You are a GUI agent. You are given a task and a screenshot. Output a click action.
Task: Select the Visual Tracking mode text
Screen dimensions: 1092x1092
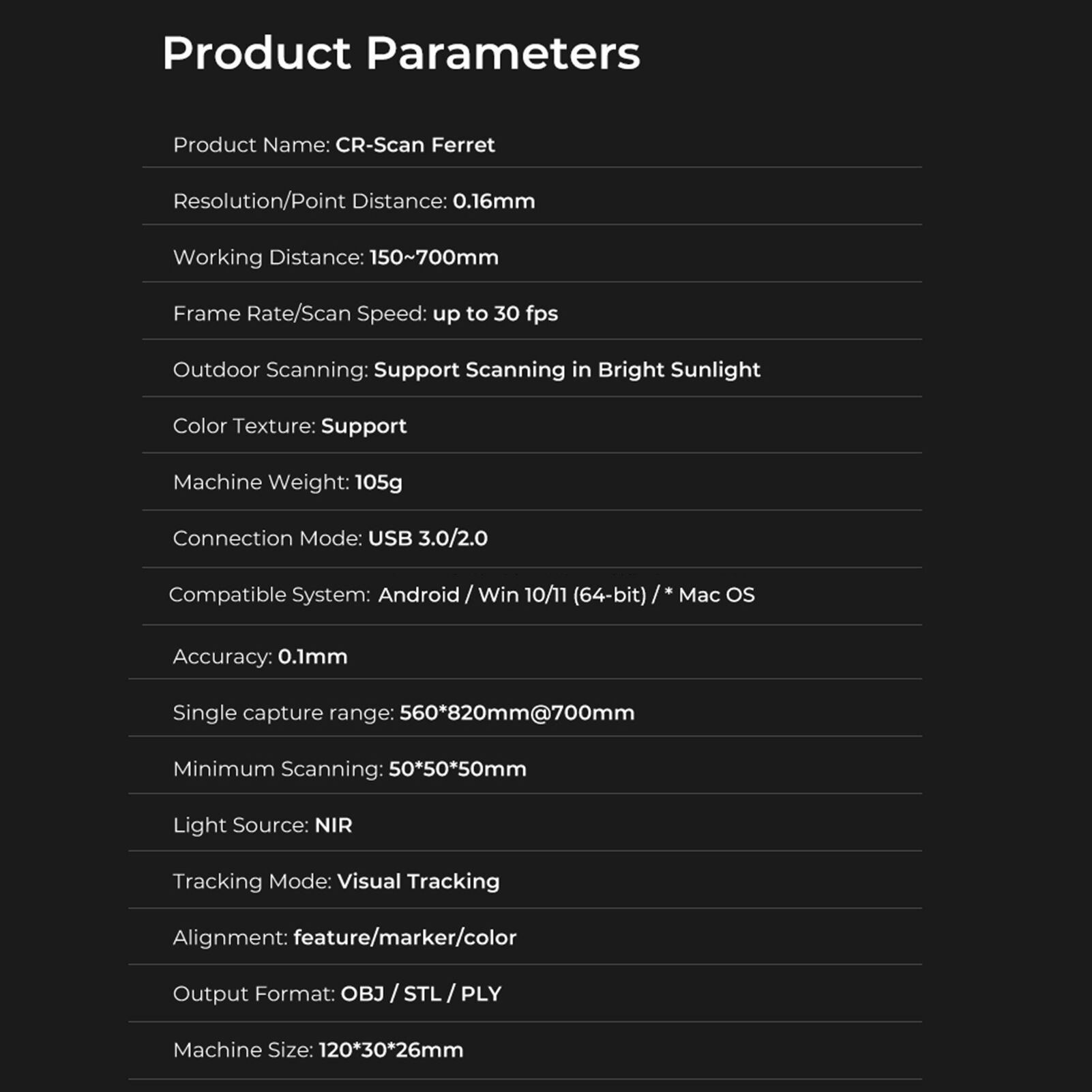(x=418, y=881)
